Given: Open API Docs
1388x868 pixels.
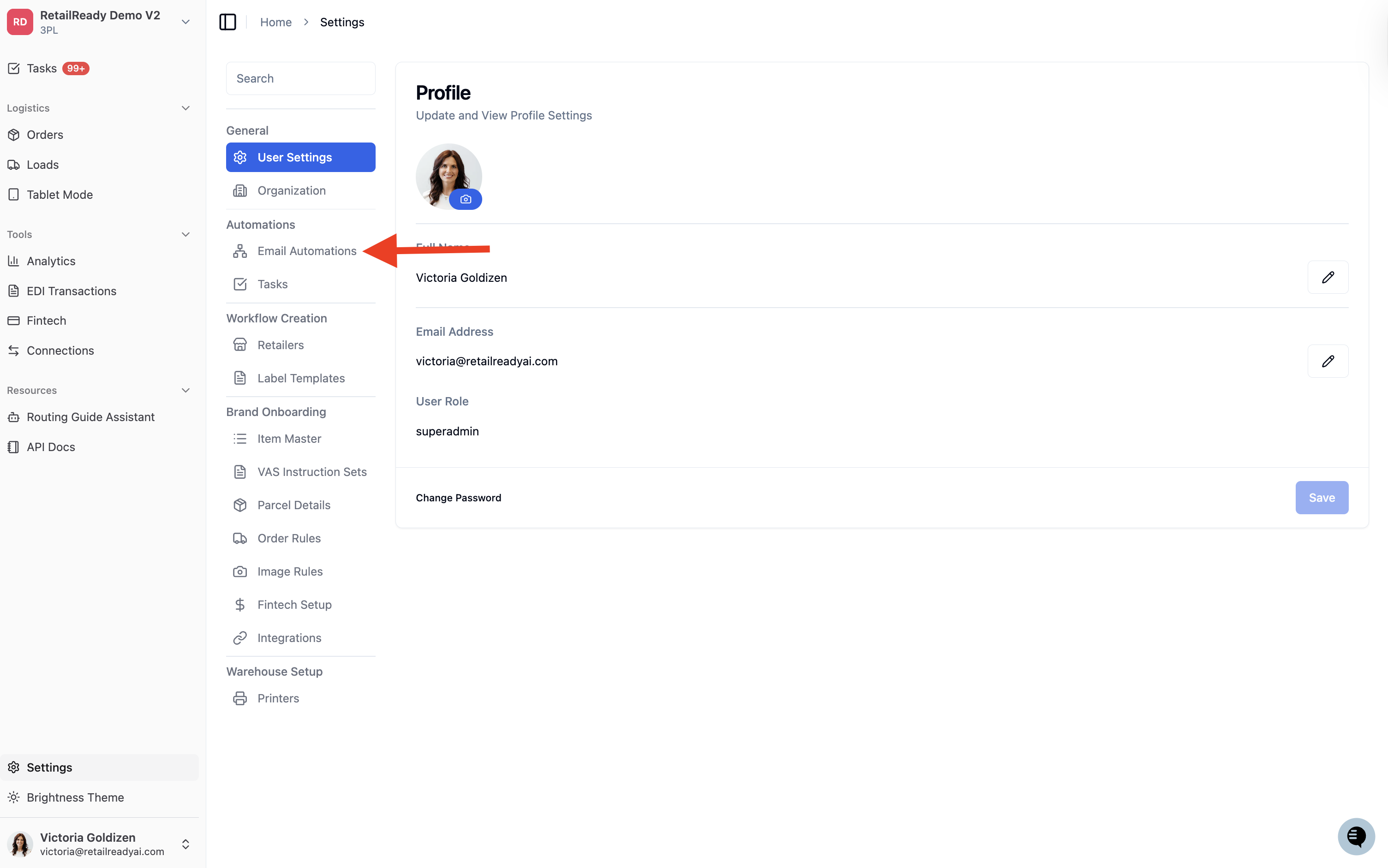Looking at the screenshot, I should (x=51, y=446).
